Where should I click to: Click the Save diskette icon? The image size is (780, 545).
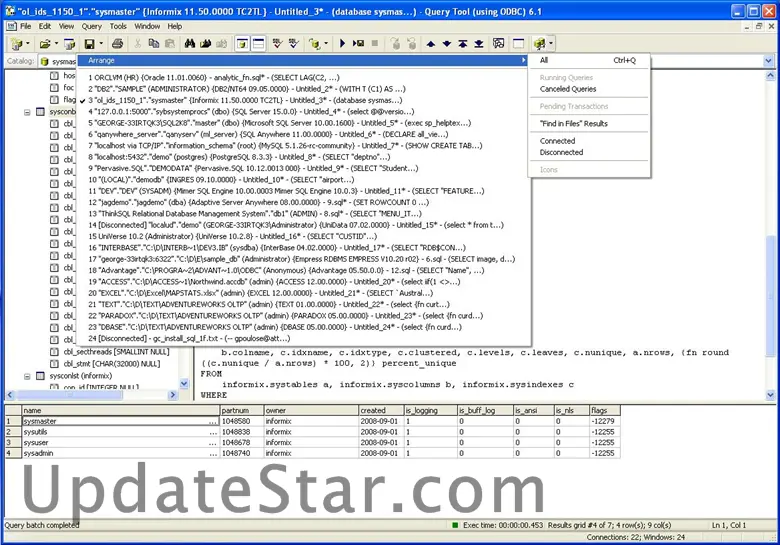[90, 44]
